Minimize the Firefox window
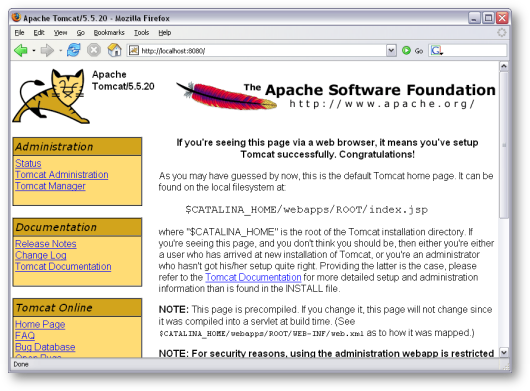Screen dimensions: 530x391 click(x=474, y=18)
